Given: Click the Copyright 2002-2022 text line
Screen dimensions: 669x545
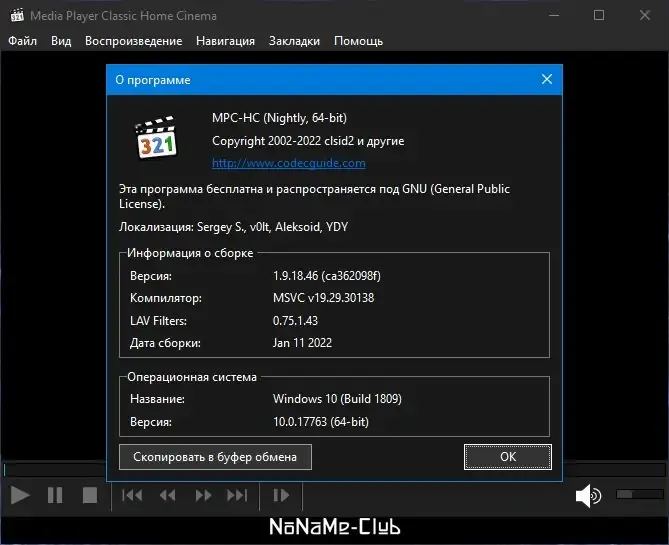Looking at the screenshot, I should [308, 141].
